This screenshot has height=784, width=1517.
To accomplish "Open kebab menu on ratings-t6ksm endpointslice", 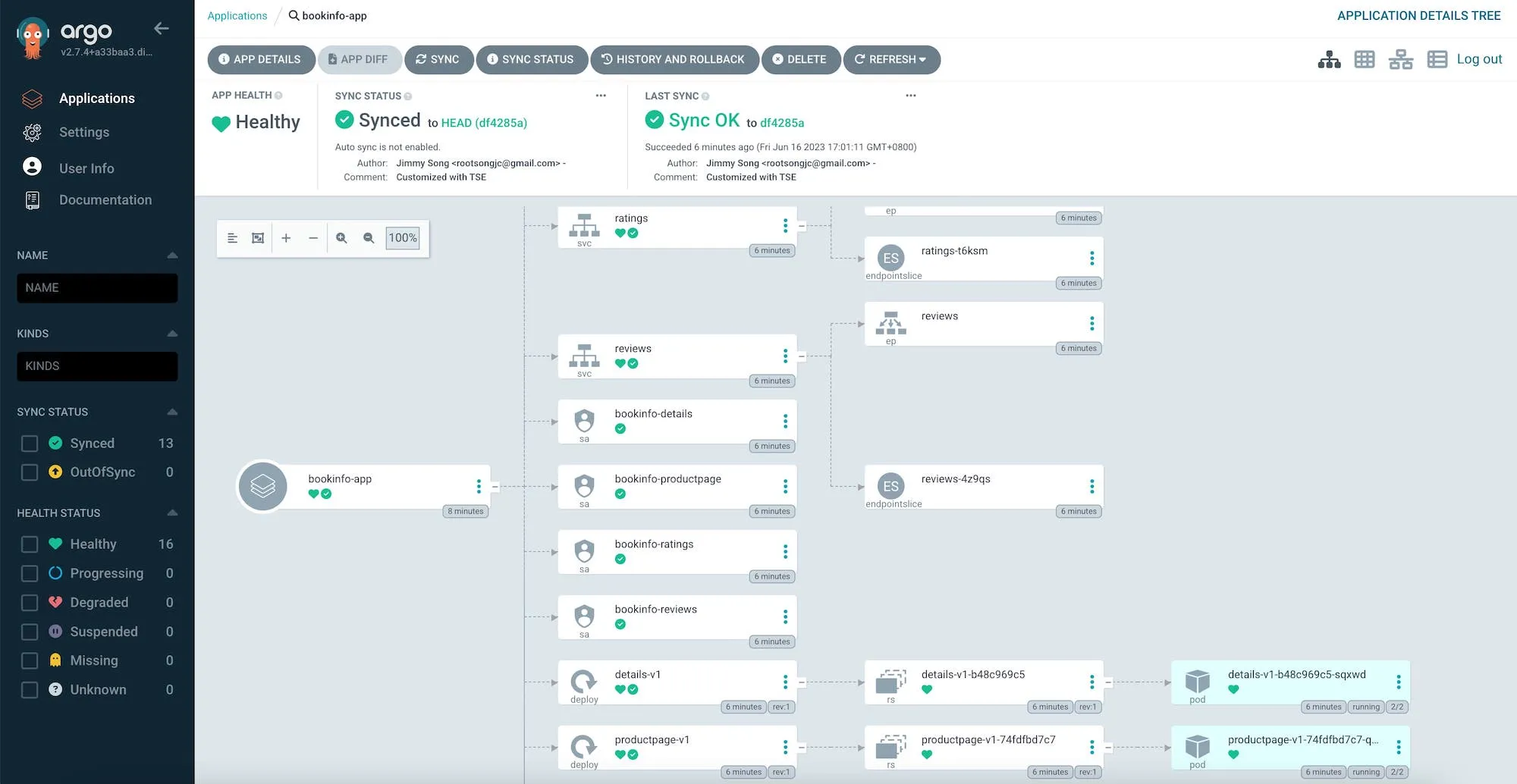I will 1091,259.
